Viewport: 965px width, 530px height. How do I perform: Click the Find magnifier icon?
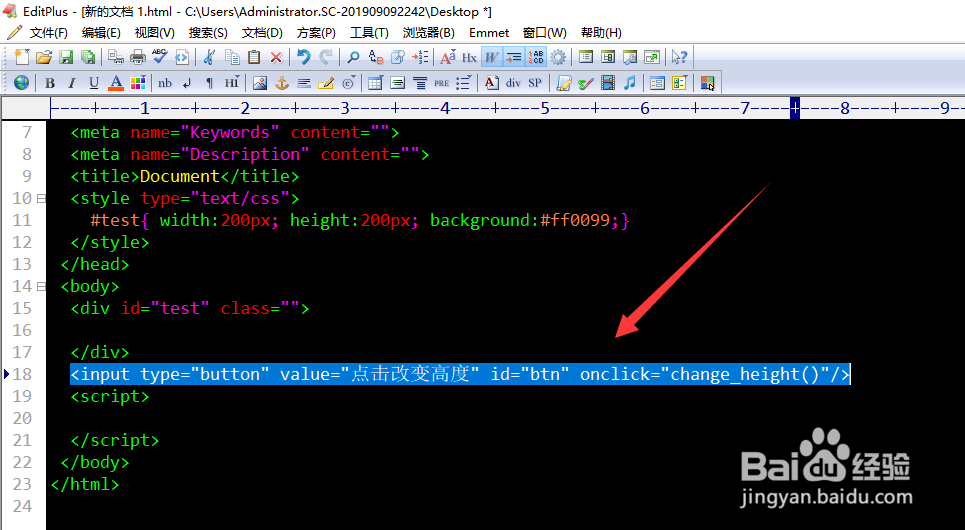point(353,57)
